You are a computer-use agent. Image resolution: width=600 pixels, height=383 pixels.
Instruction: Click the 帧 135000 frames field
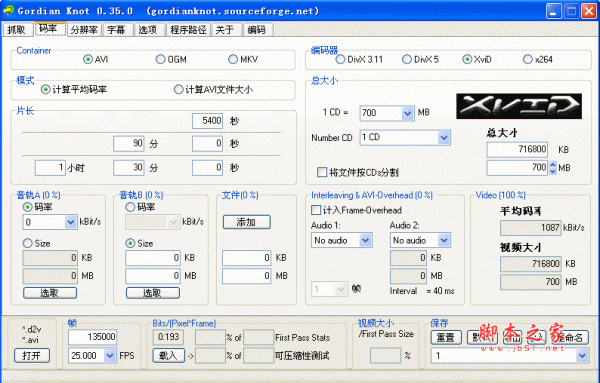point(92,337)
